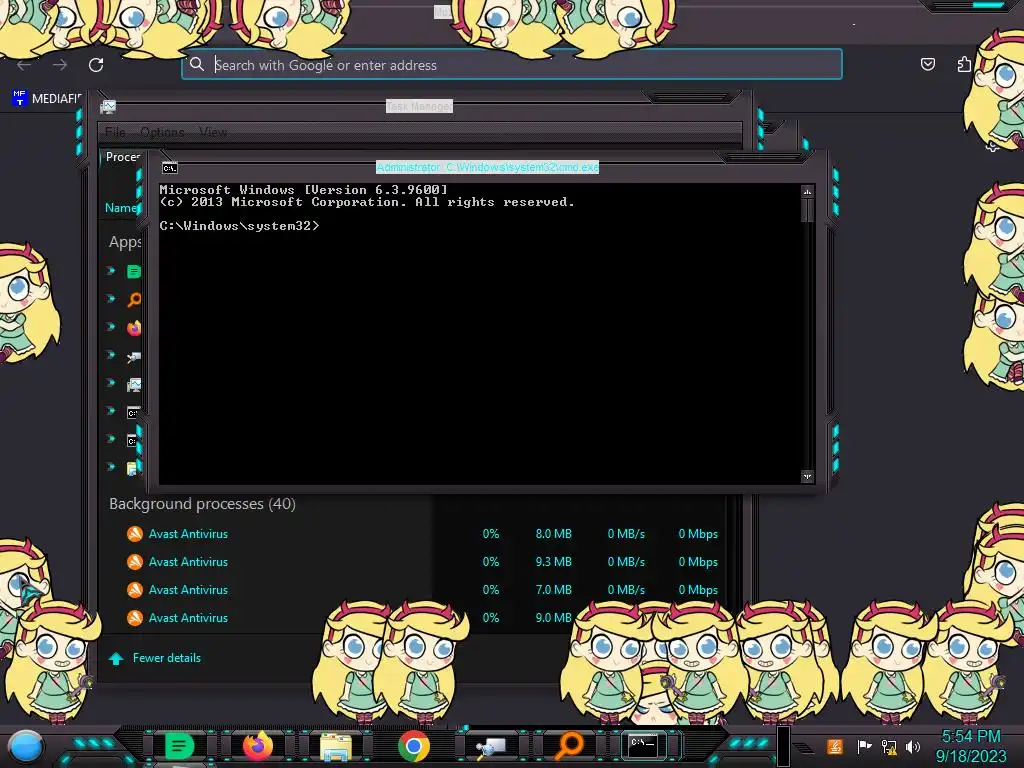Click the Fewer details up arrow icon
1024x768 pixels.
(x=116, y=658)
